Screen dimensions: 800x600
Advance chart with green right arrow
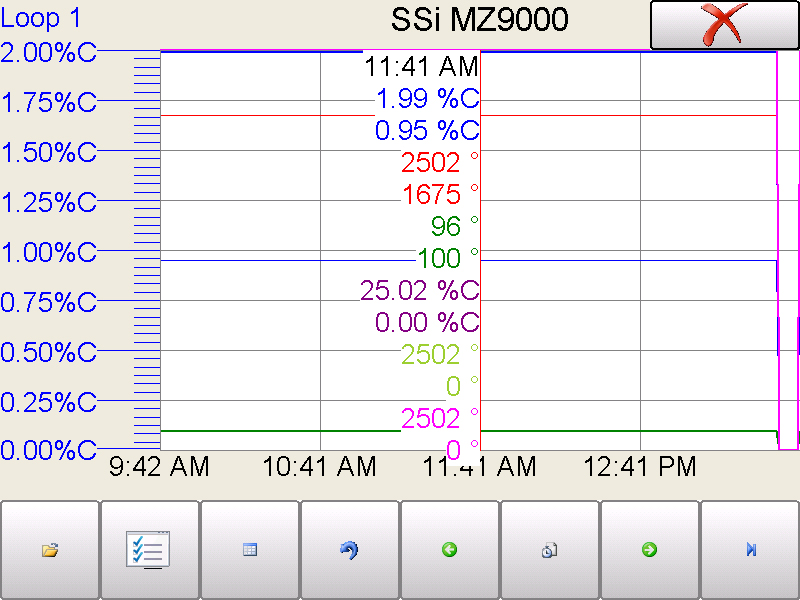[649, 550]
